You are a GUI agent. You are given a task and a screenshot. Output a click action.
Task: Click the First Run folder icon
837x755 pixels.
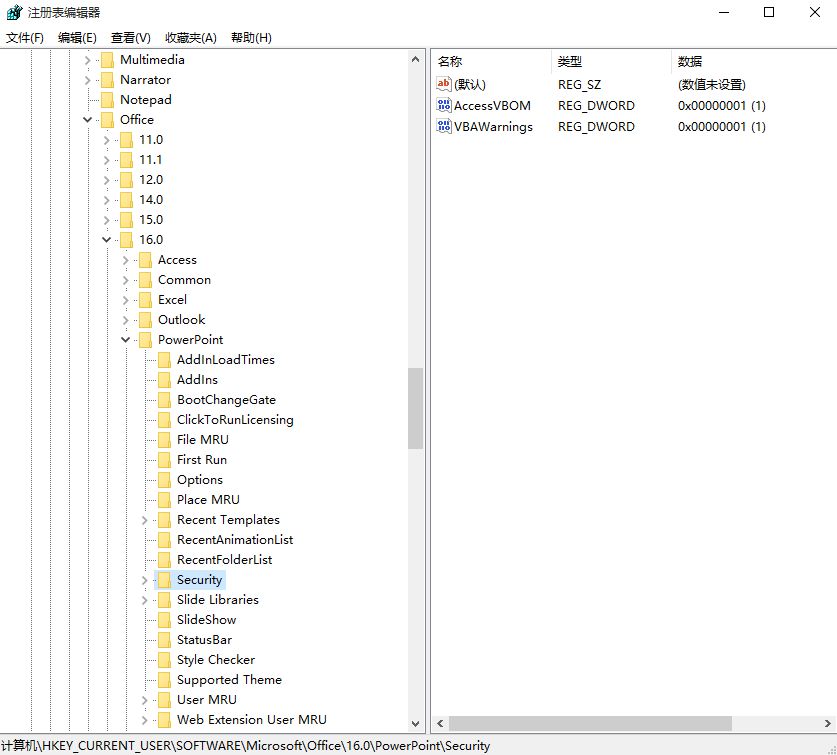[164, 460]
